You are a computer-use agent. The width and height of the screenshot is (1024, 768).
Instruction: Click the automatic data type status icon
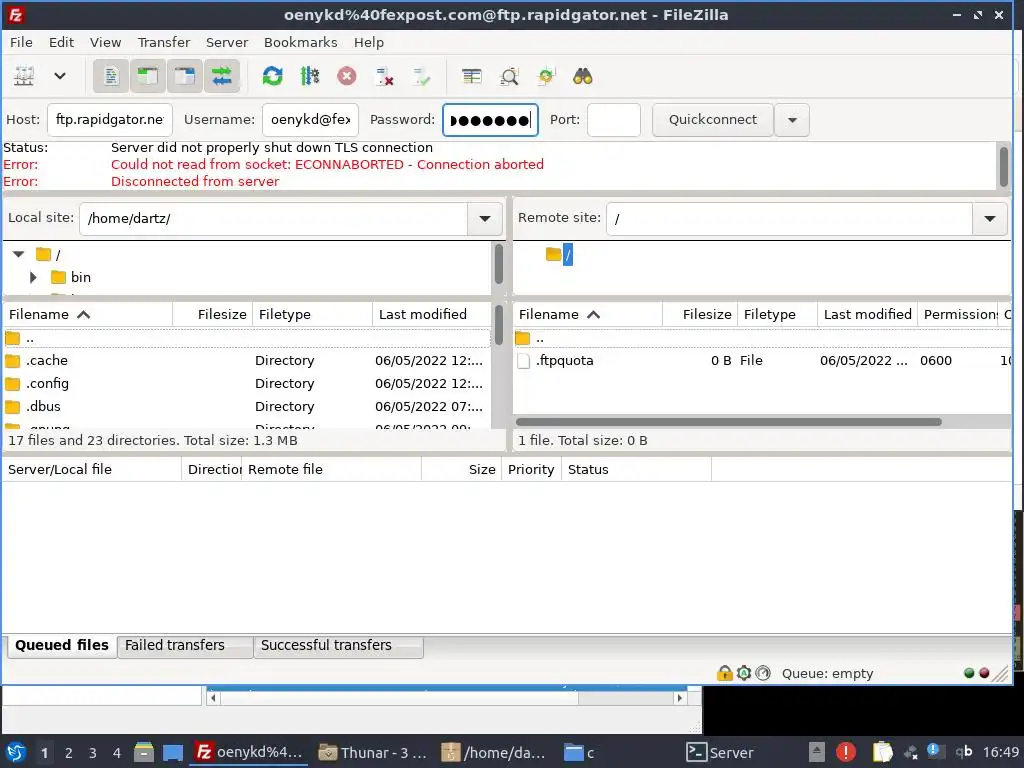point(744,673)
